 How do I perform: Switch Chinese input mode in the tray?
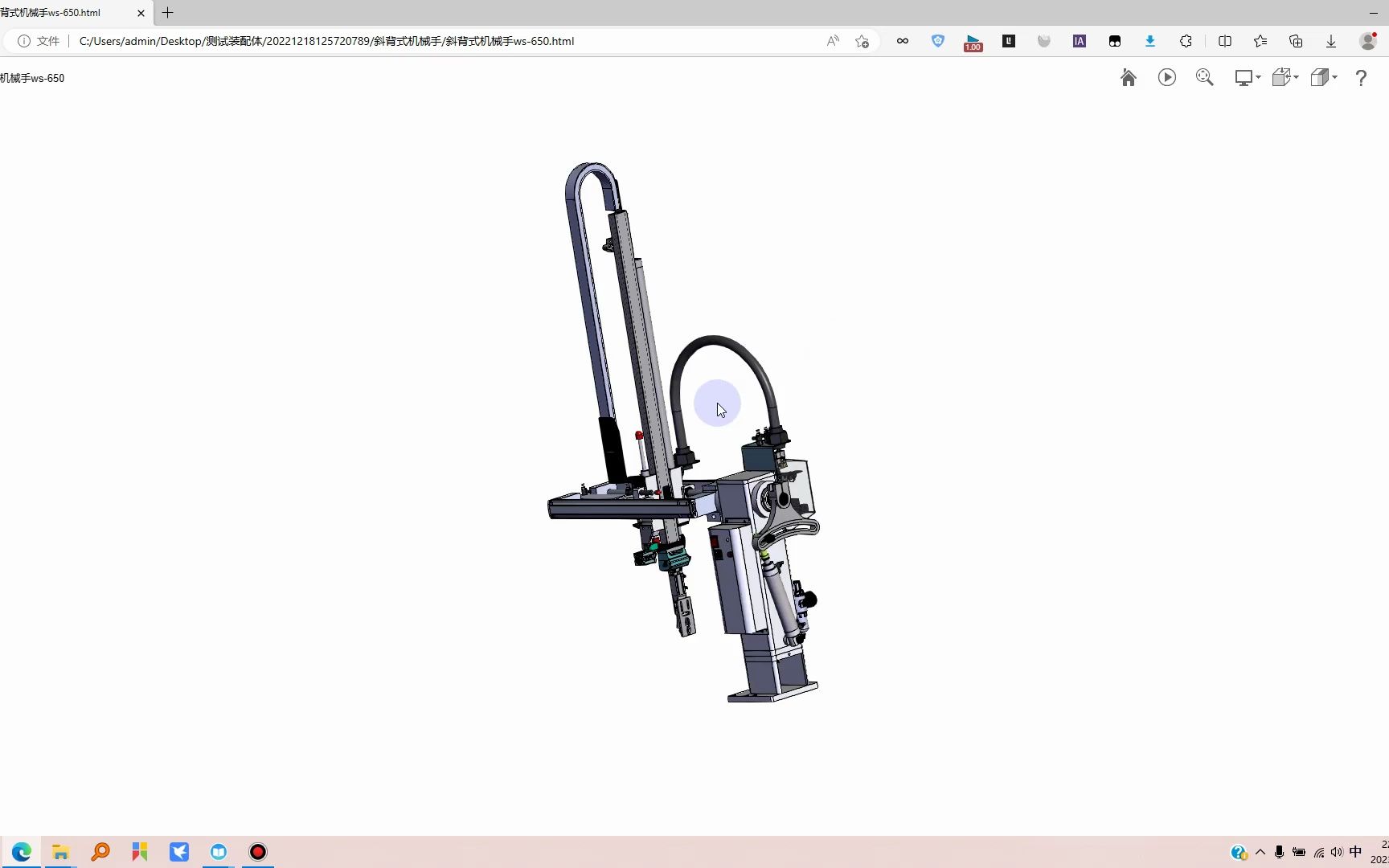point(1356,852)
